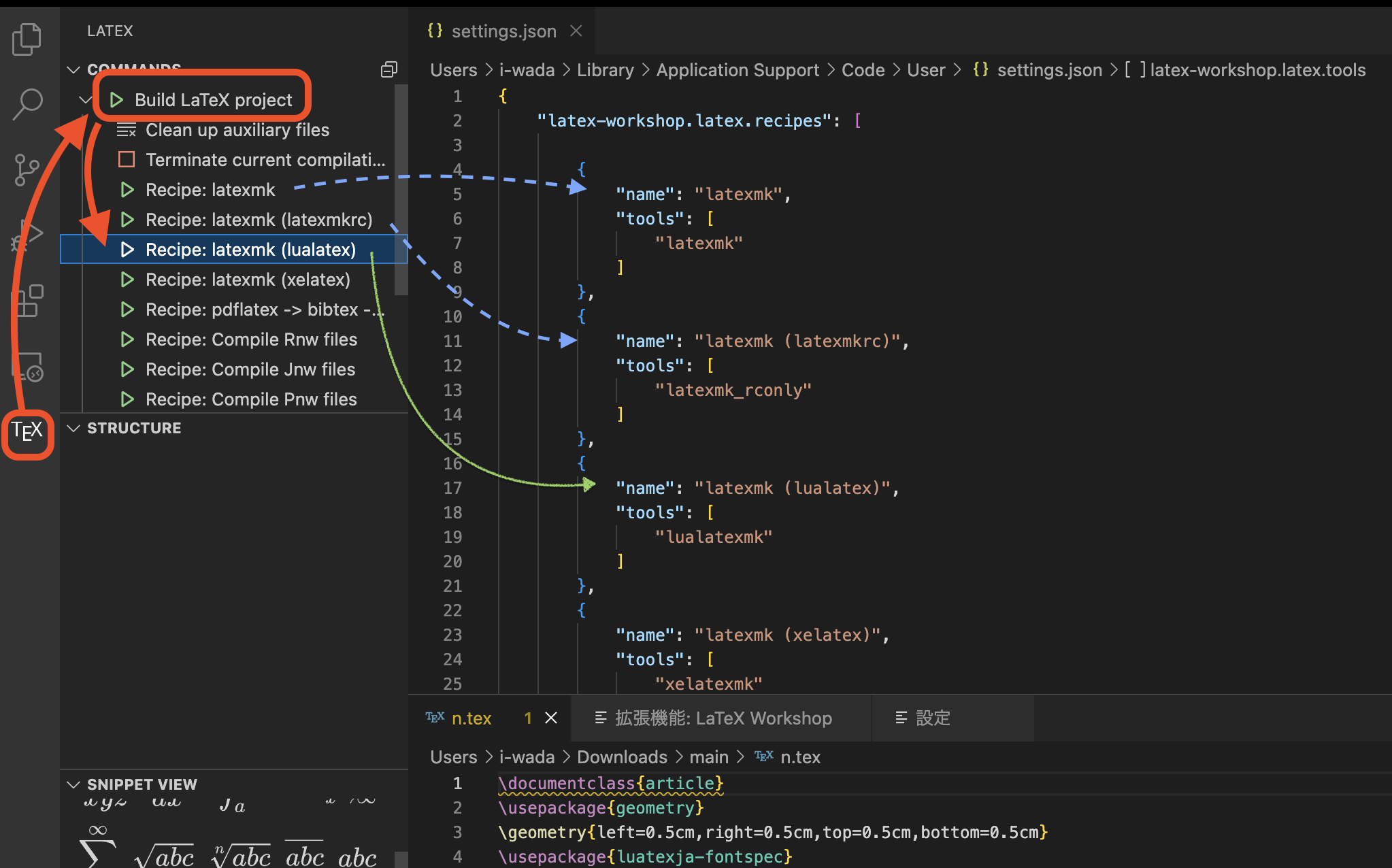Switch to the settings.json tab
The height and width of the screenshot is (868, 1392).
pyautogui.click(x=503, y=31)
